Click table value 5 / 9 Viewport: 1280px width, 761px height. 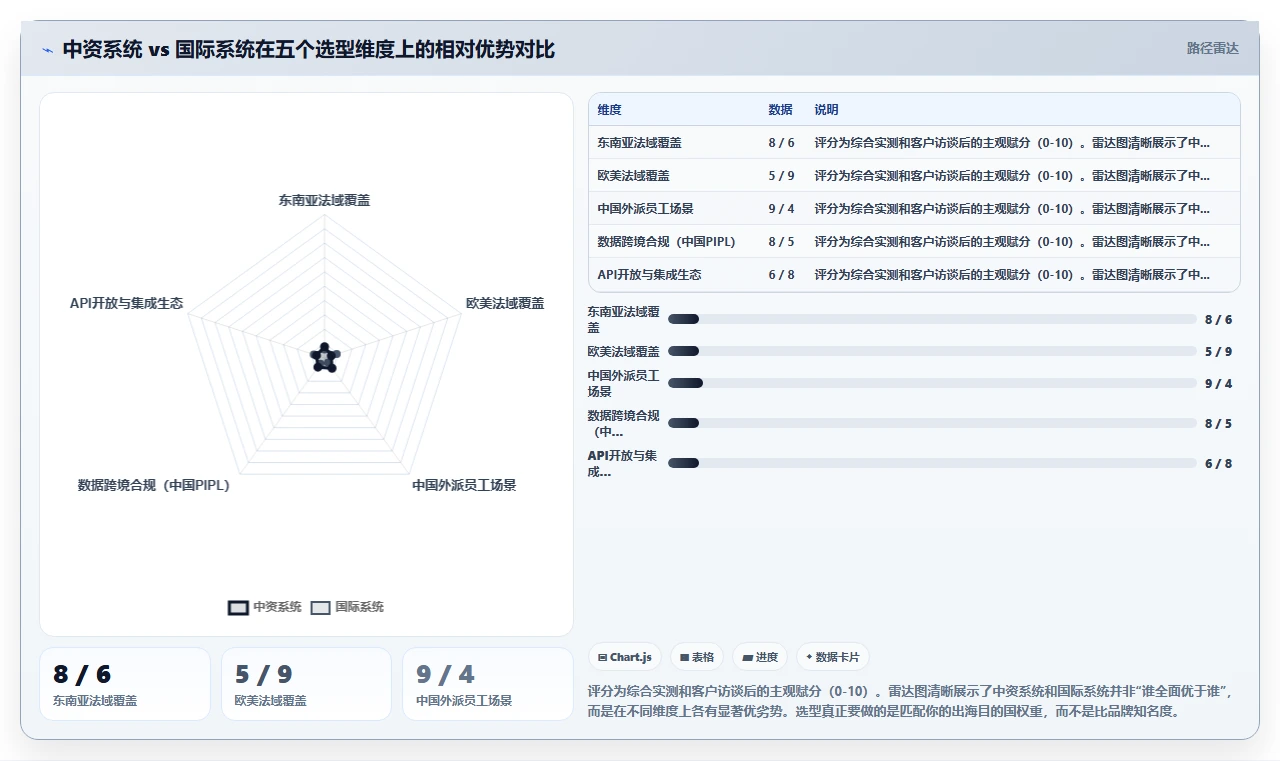(x=781, y=176)
